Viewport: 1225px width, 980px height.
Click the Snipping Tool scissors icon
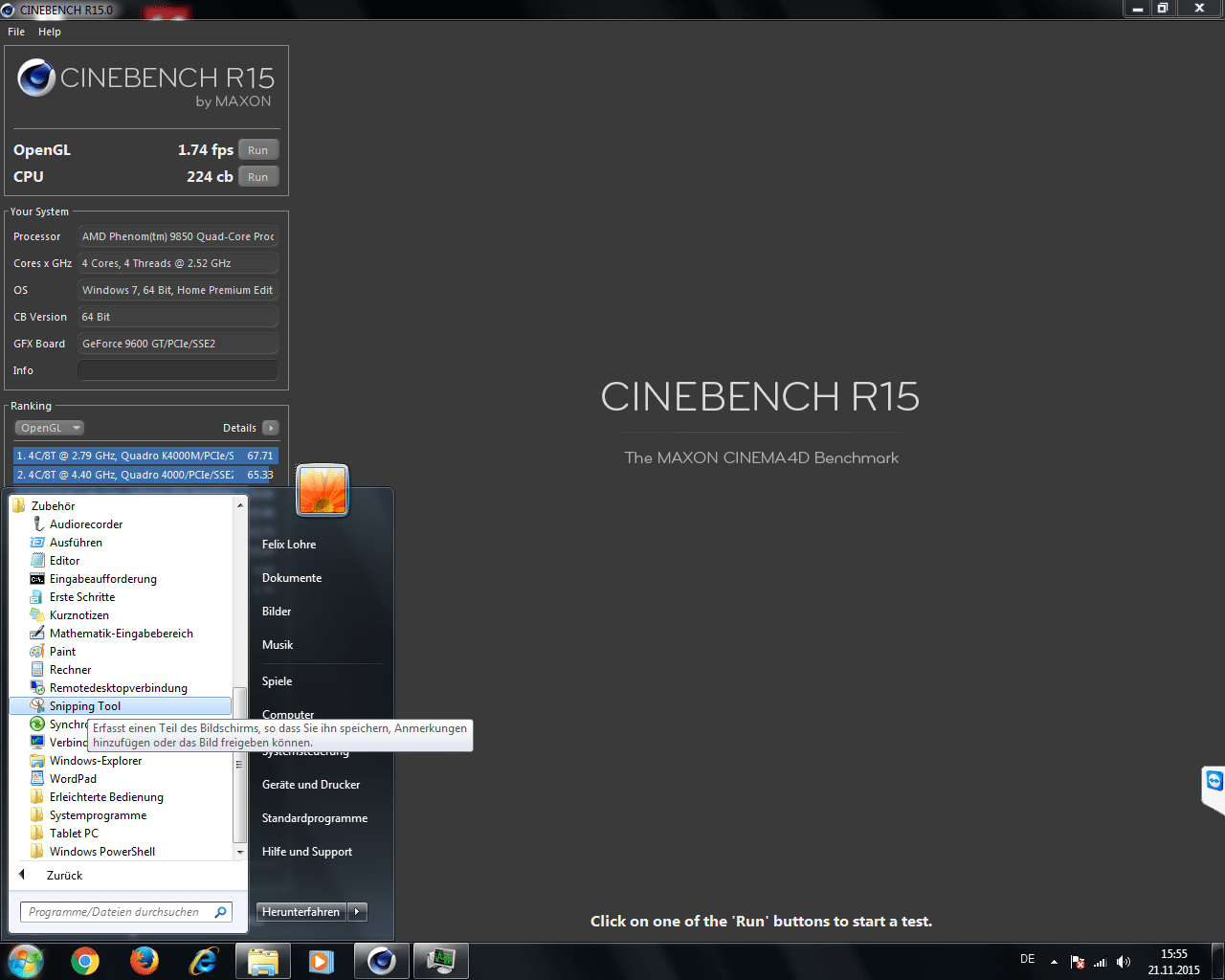coord(37,706)
